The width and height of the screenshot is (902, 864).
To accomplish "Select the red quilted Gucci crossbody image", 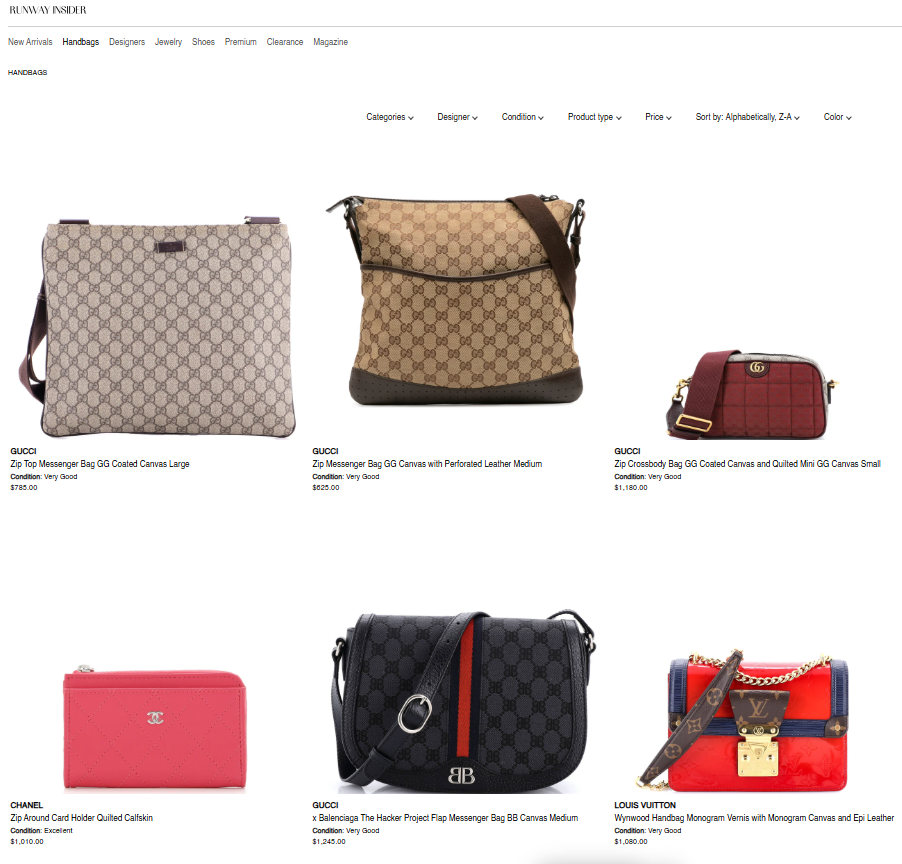I will point(752,395).
